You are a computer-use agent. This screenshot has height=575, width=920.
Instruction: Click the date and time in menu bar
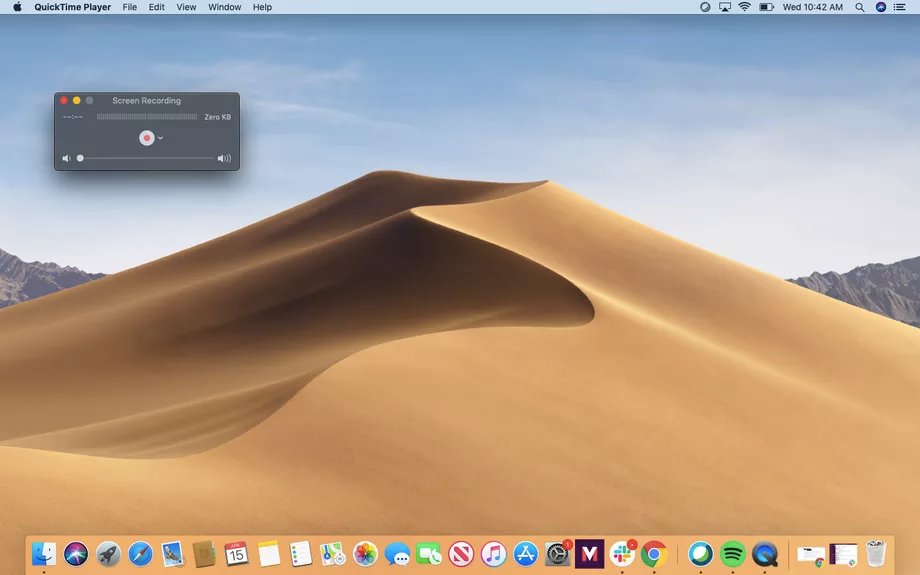[x=812, y=7]
